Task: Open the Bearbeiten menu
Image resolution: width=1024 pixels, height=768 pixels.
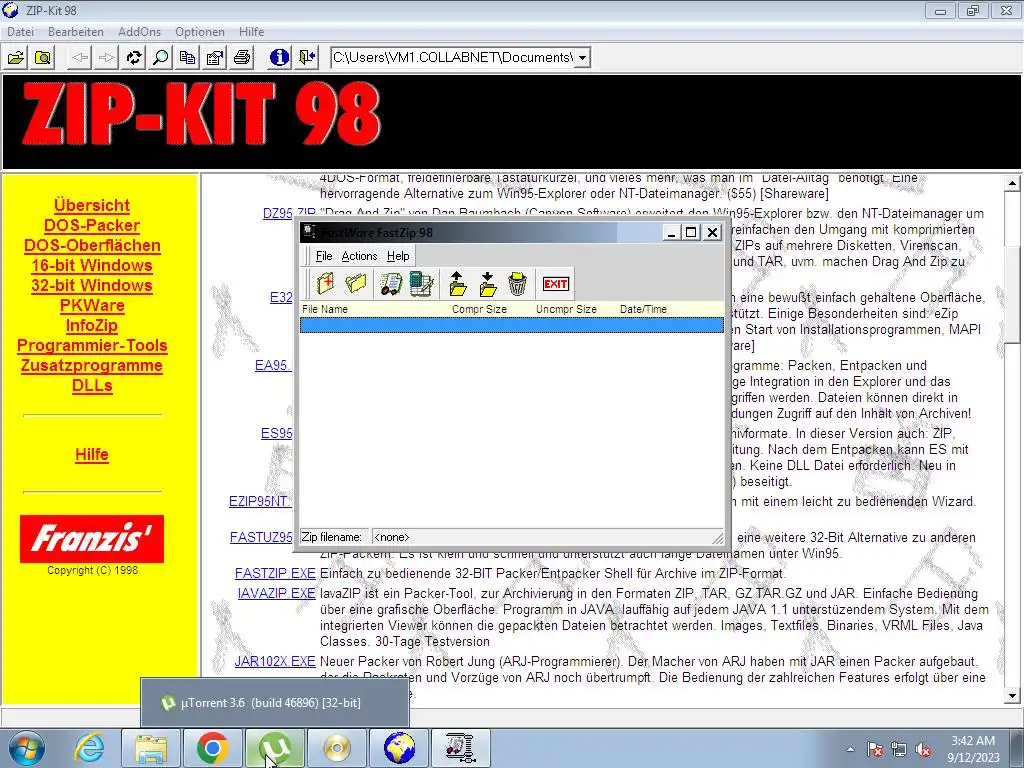Action: tap(76, 31)
